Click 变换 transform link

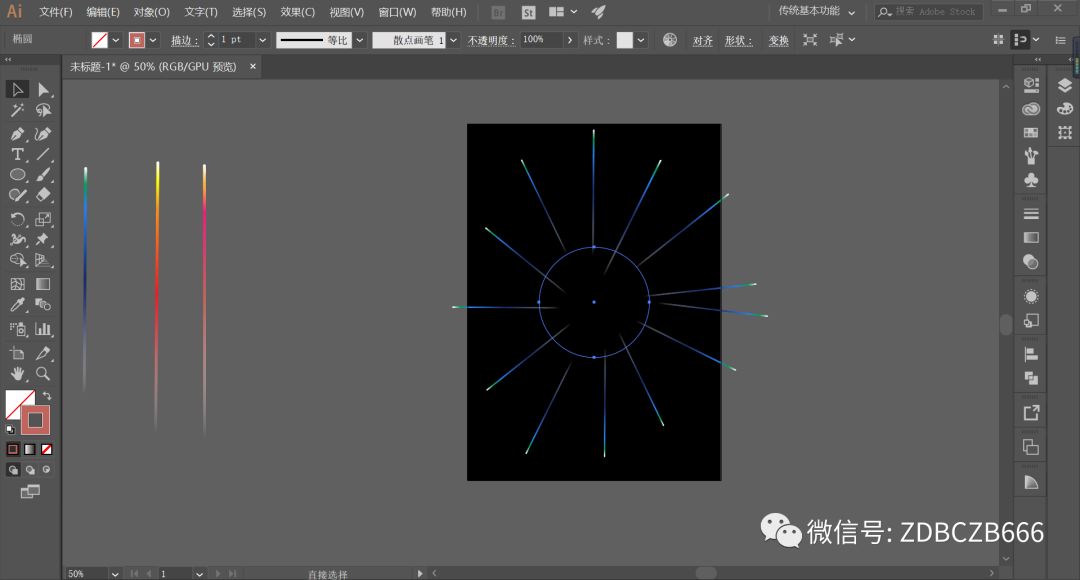778,41
